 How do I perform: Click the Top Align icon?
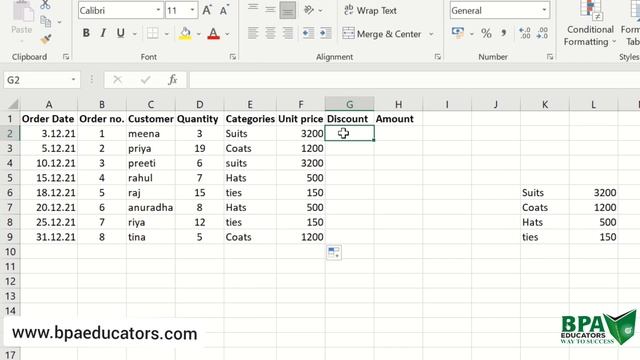tap(253, 9)
